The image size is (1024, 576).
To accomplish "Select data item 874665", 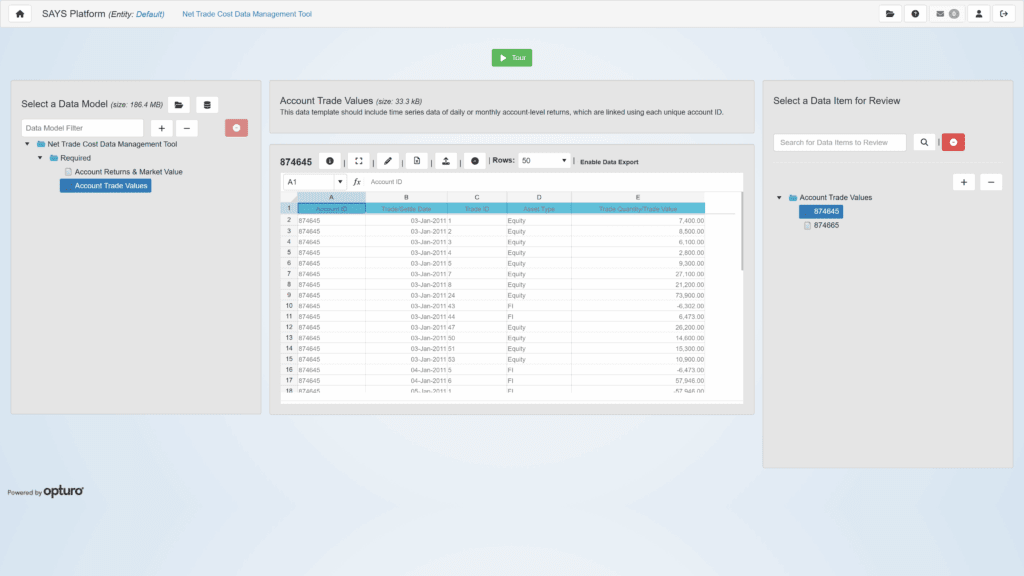I will (x=826, y=226).
